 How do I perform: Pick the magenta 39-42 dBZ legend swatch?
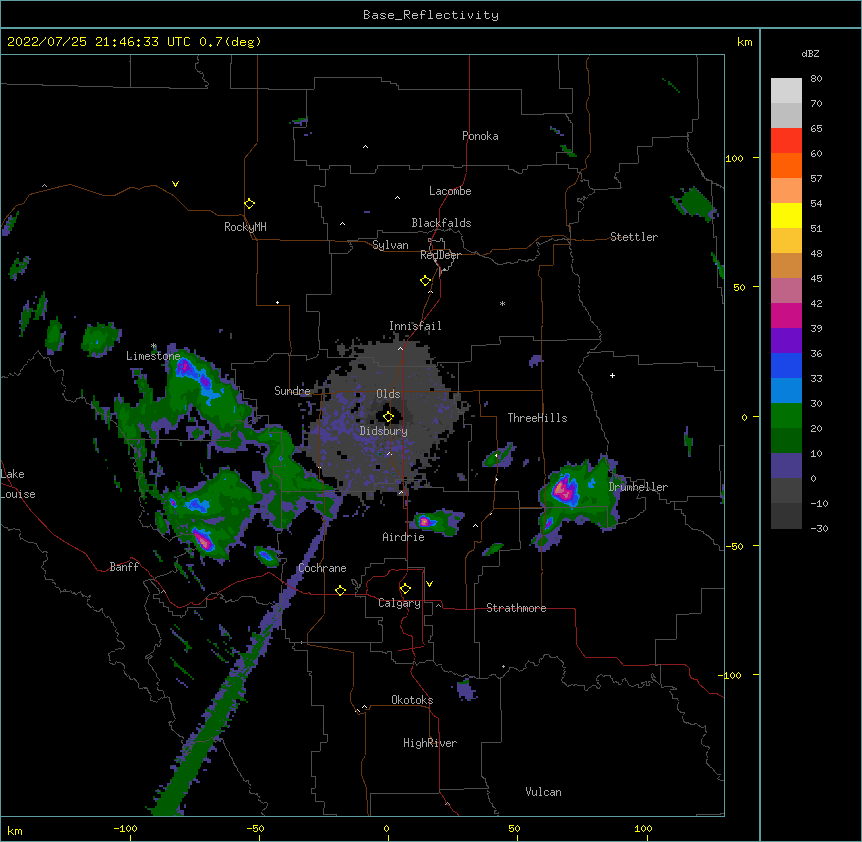click(x=786, y=315)
